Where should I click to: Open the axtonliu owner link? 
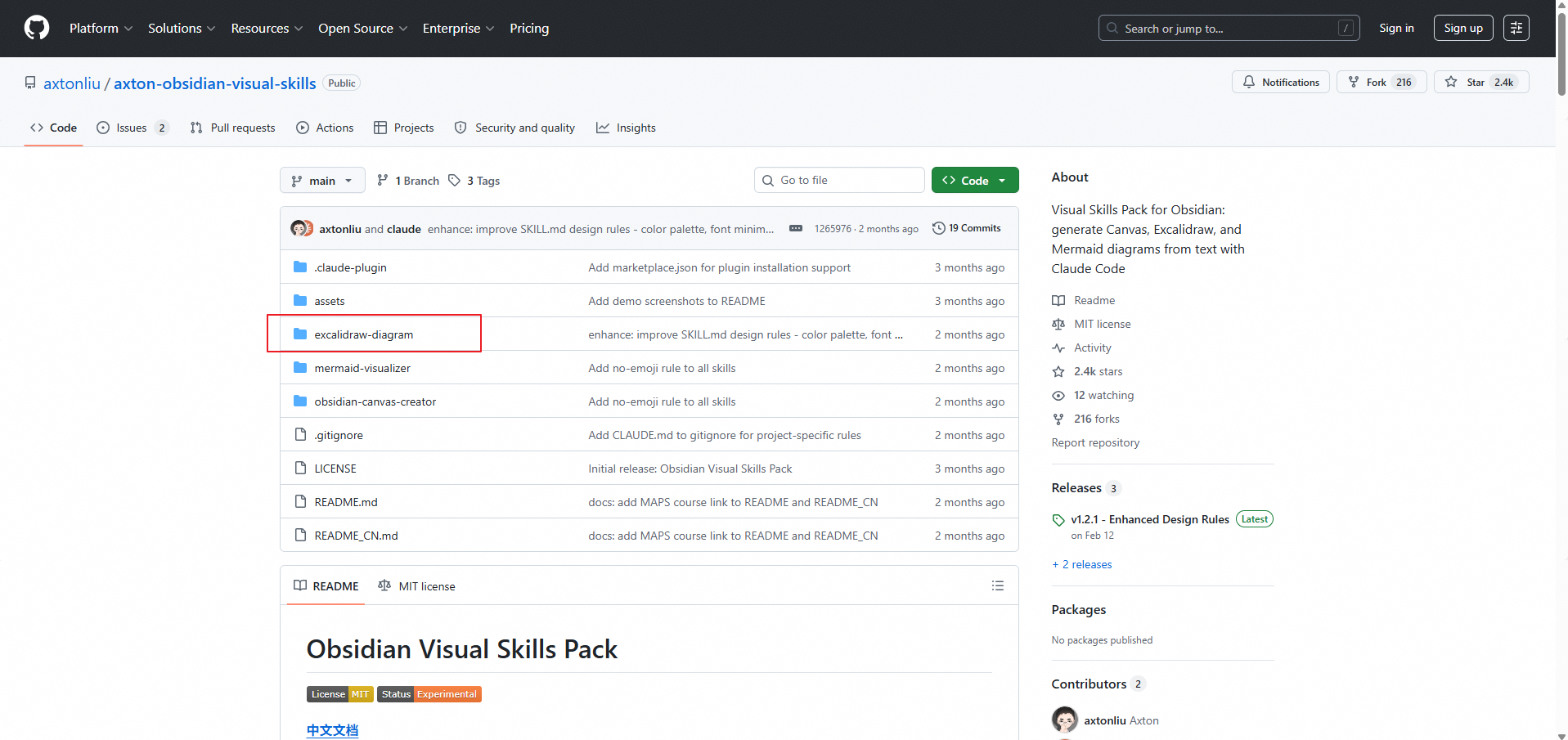tap(72, 83)
